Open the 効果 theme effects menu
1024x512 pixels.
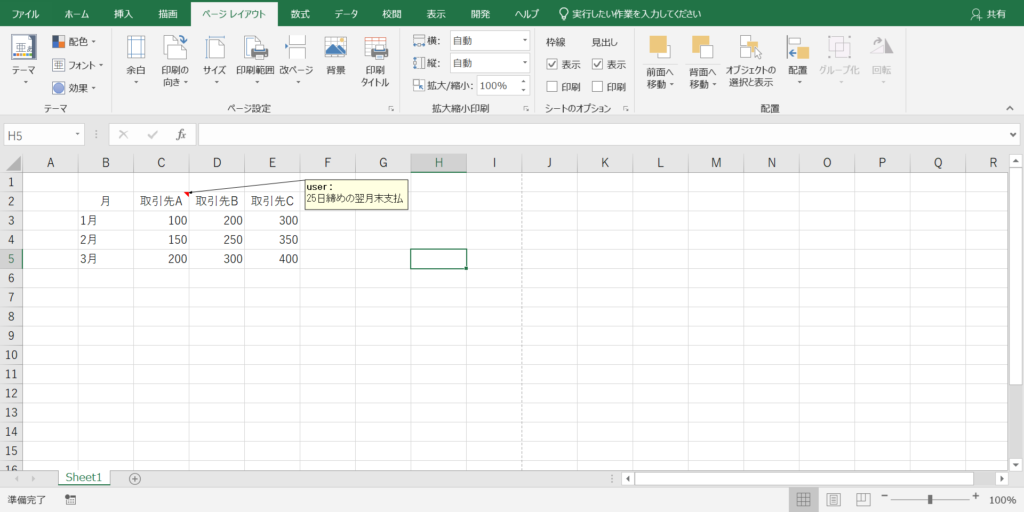click(x=74, y=88)
